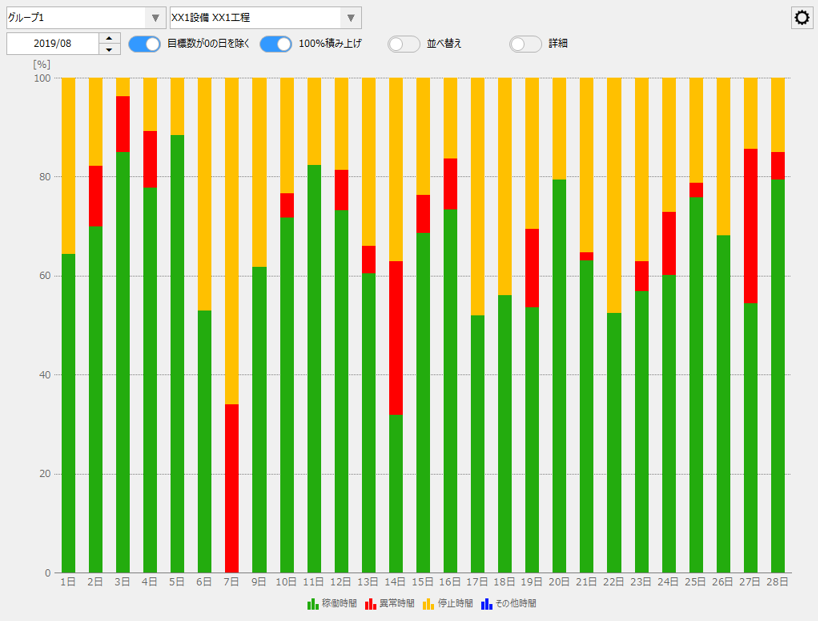Click the up arrow to advance the month
The height and width of the screenshot is (621, 818).
tap(107, 39)
